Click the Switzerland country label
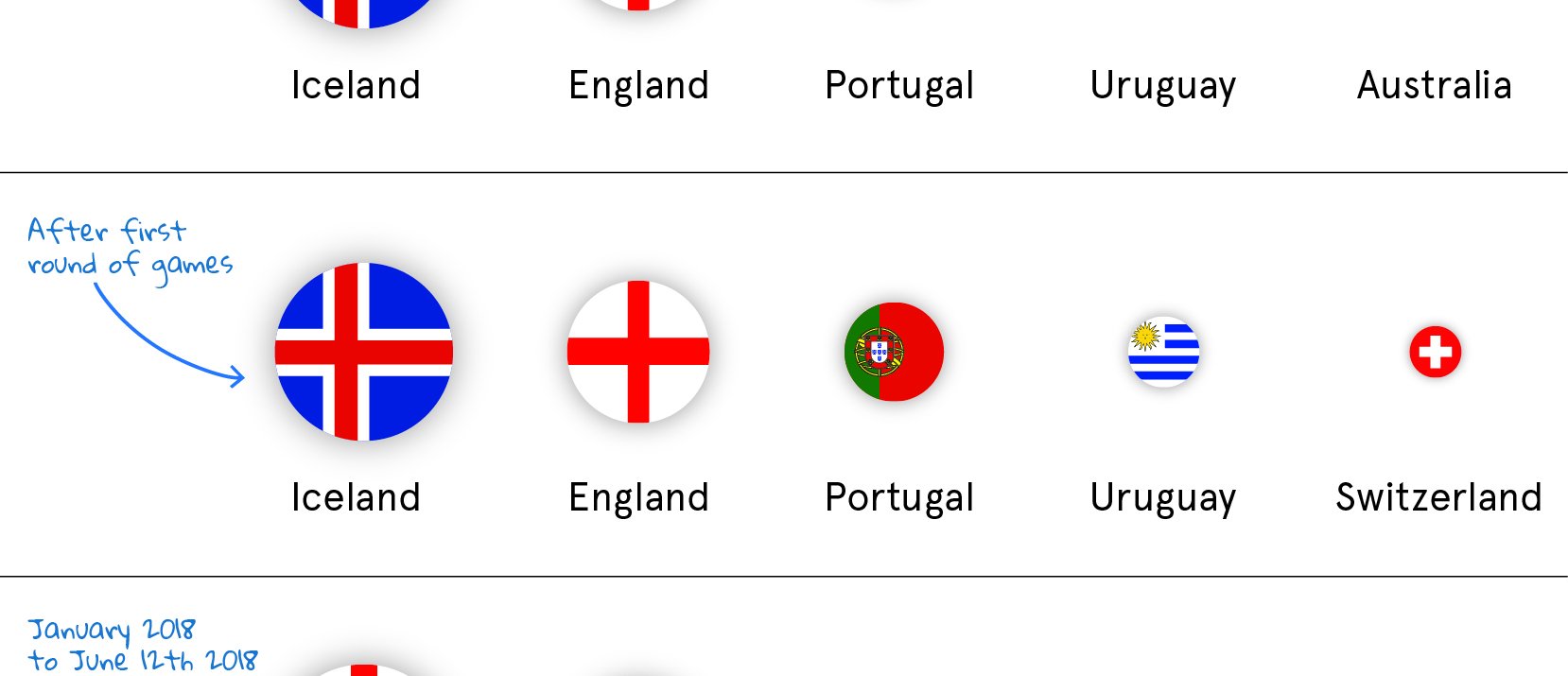The height and width of the screenshot is (676, 1568). [1438, 497]
